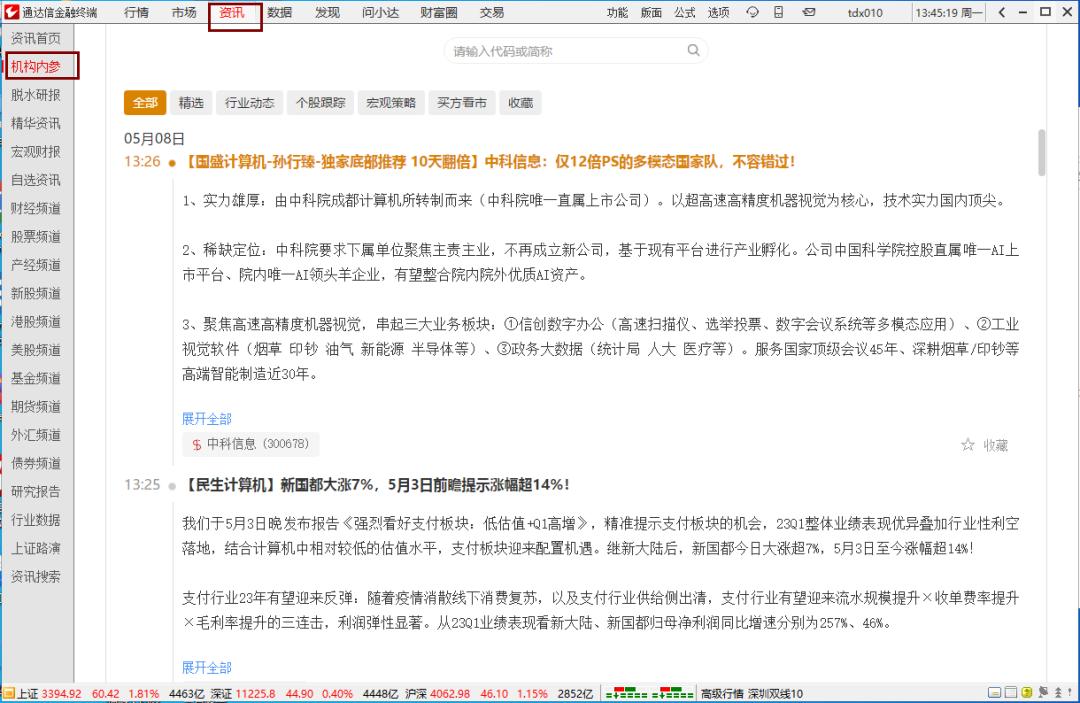Click the Tongdaxin logo icon at top left

[12, 12]
